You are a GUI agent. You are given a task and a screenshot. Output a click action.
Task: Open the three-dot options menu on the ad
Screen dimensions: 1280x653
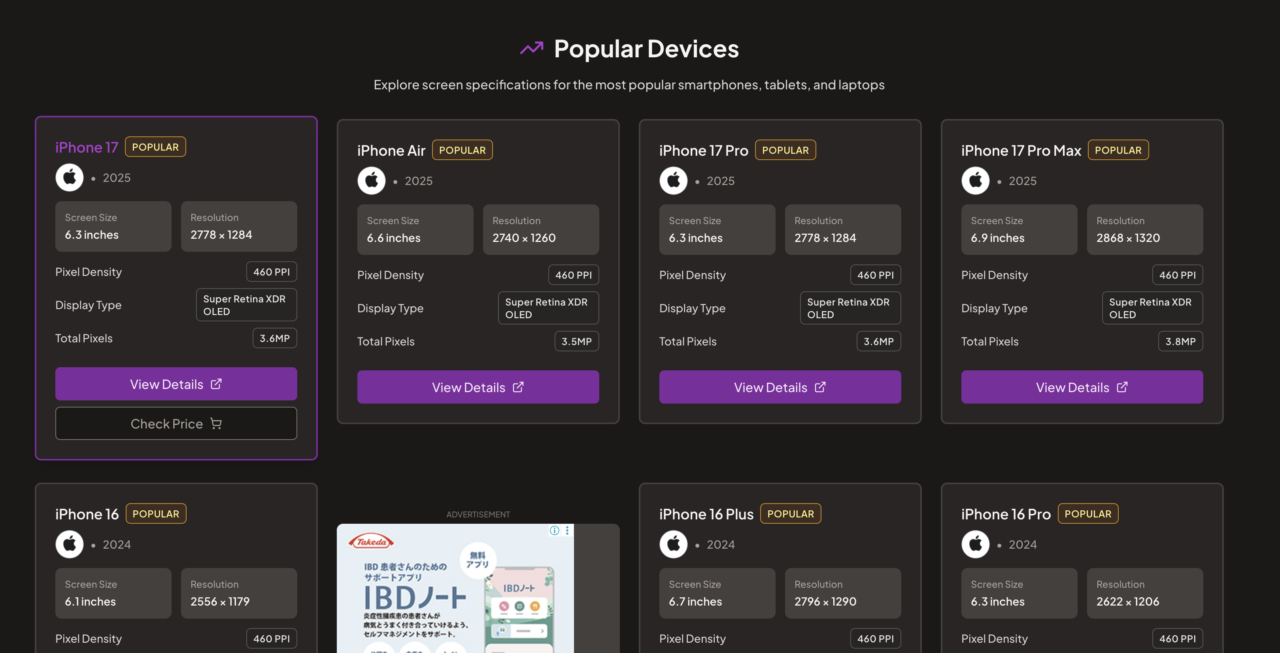[x=567, y=531]
